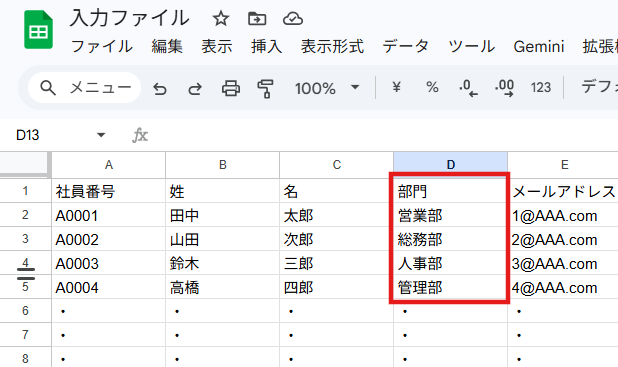Image resolution: width=618 pixels, height=367 pixels.
Task: Star the 入力ファイル document
Action: (221, 19)
